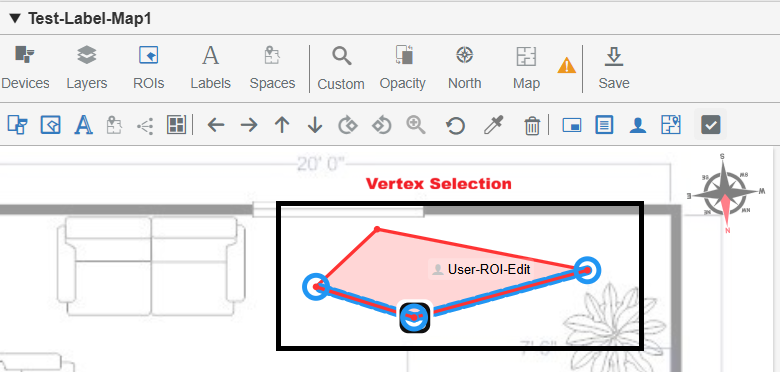Click the reset circular arrow icon
This screenshot has width=780, height=372.
pyautogui.click(x=455, y=126)
